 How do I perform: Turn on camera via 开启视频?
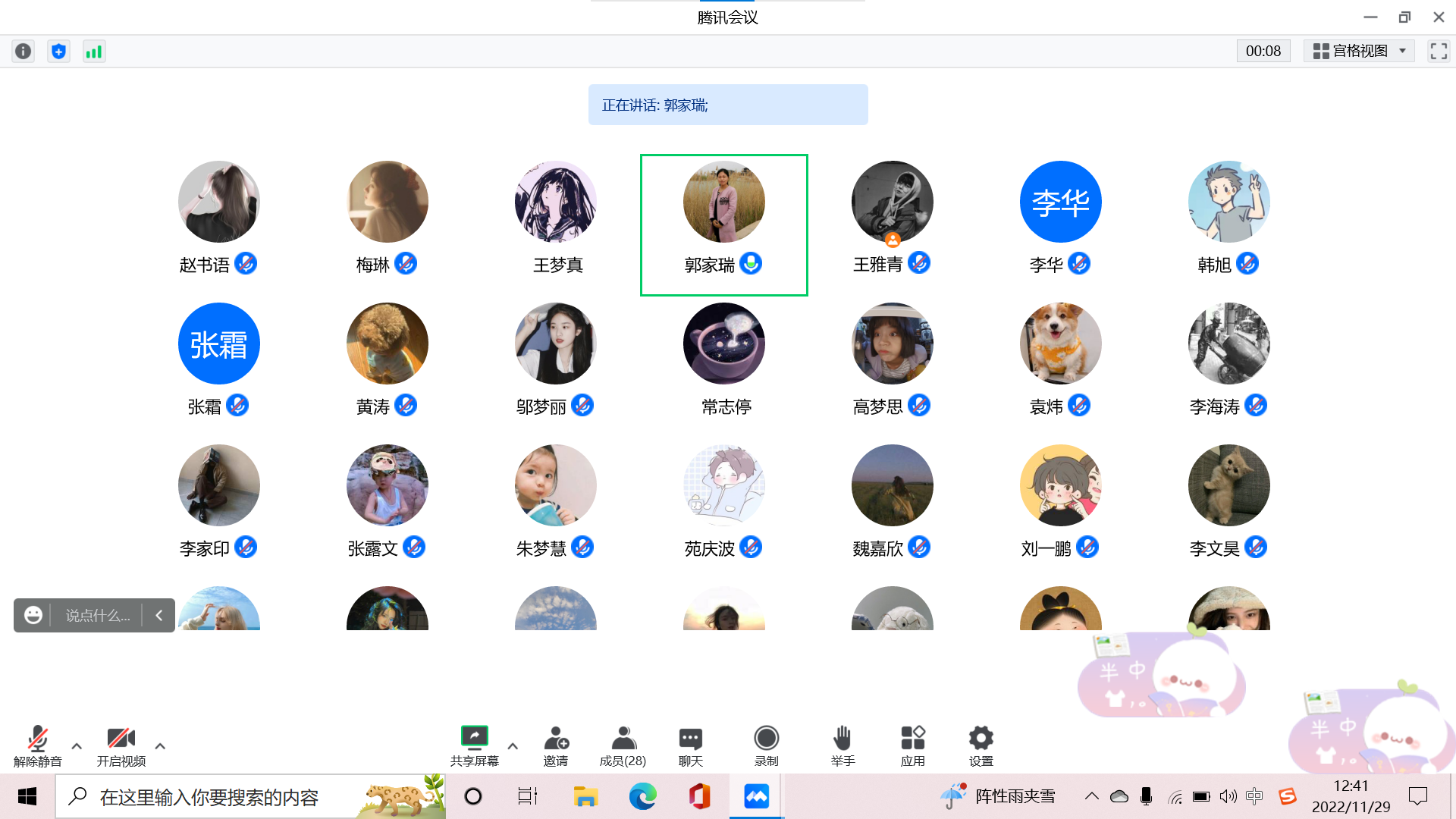click(x=121, y=738)
